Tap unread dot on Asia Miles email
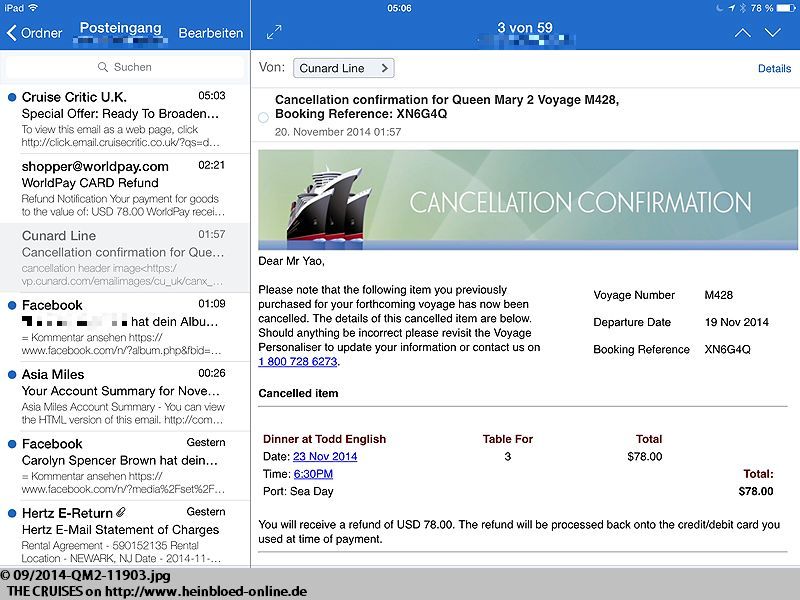Image resolution: width=800 pixels, height=600 pixels. (x=12, y=375)
